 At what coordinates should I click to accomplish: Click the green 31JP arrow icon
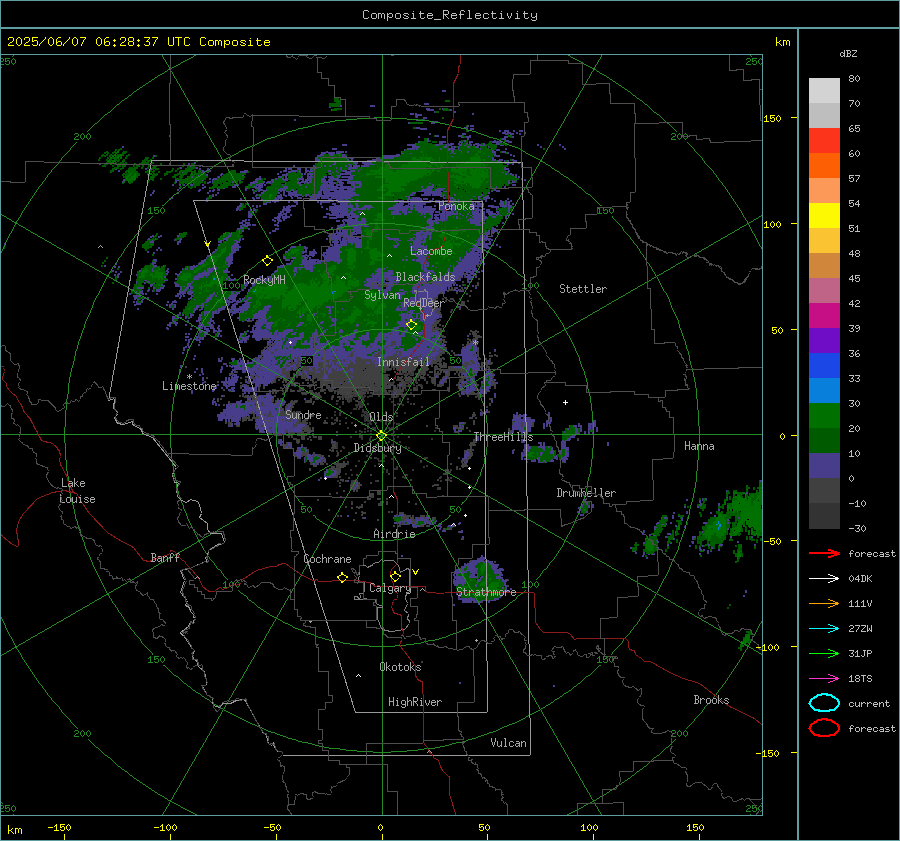click(824, 653)
